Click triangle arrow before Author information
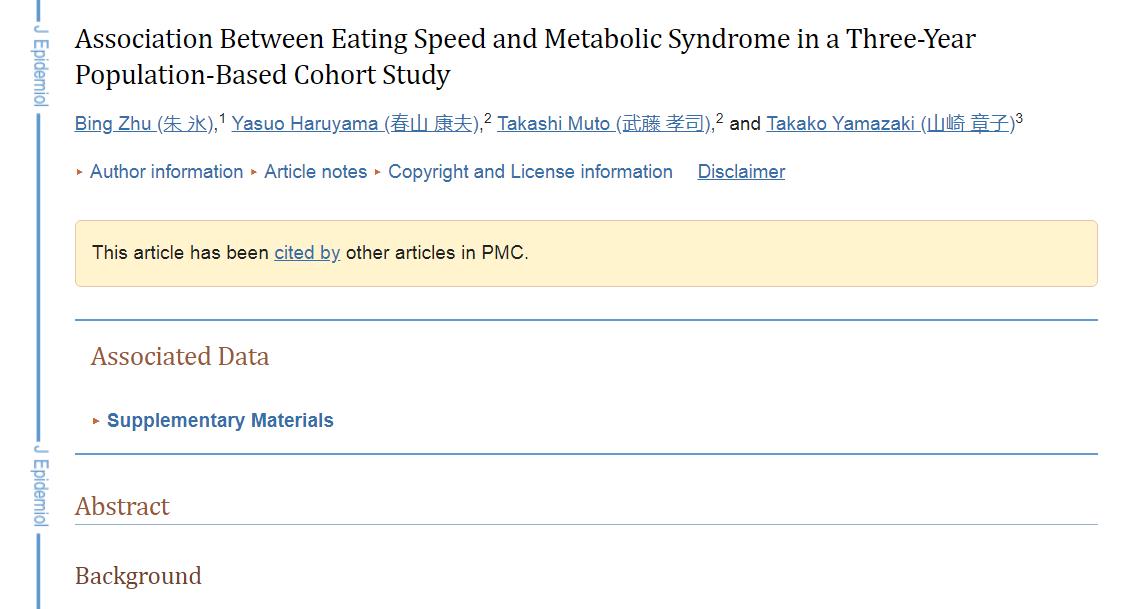 [x=80, y=172]
